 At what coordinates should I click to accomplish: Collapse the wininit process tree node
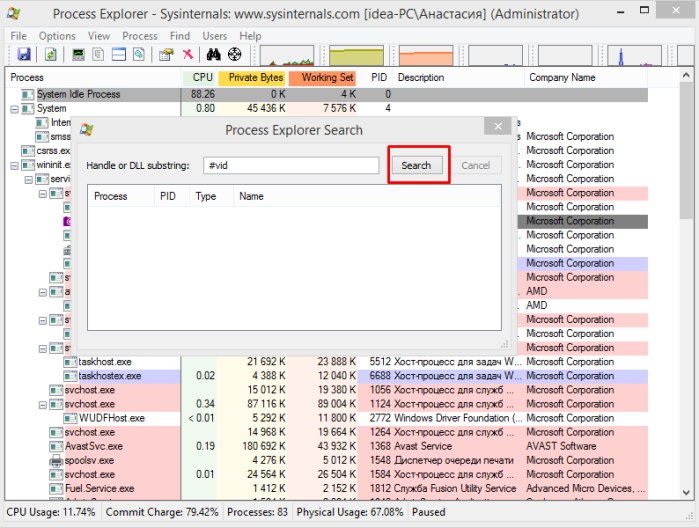coord(15,165)
